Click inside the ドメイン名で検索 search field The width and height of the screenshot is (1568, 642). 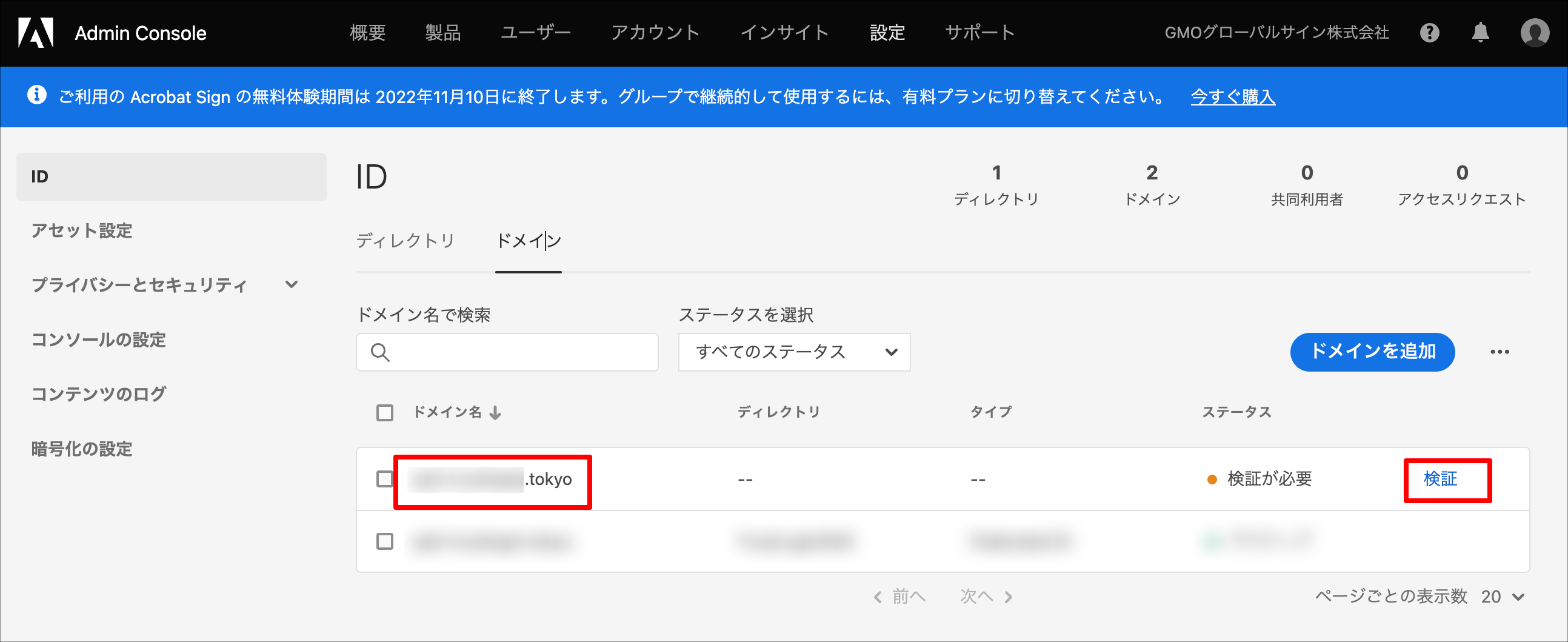click(x=518, y=352)
